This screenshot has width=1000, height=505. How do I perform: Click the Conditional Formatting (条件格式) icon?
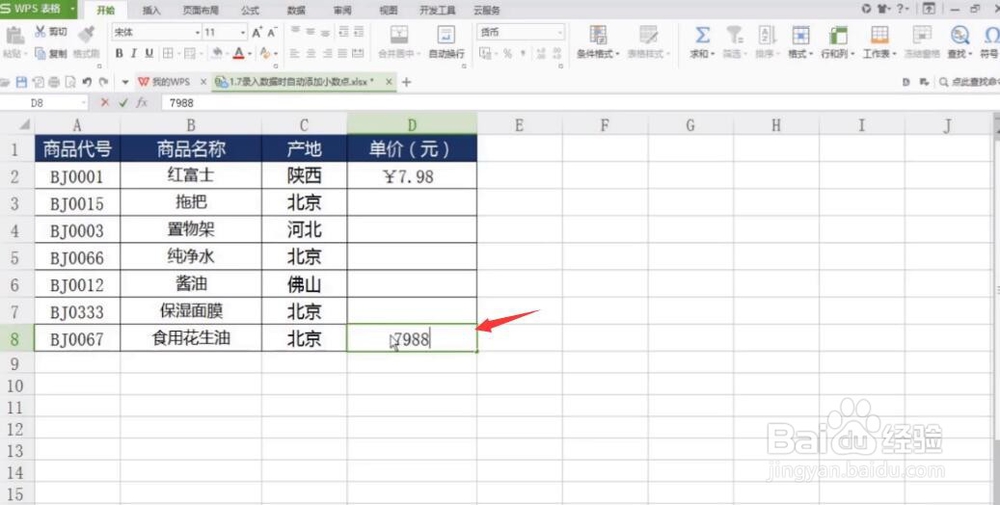598,34
